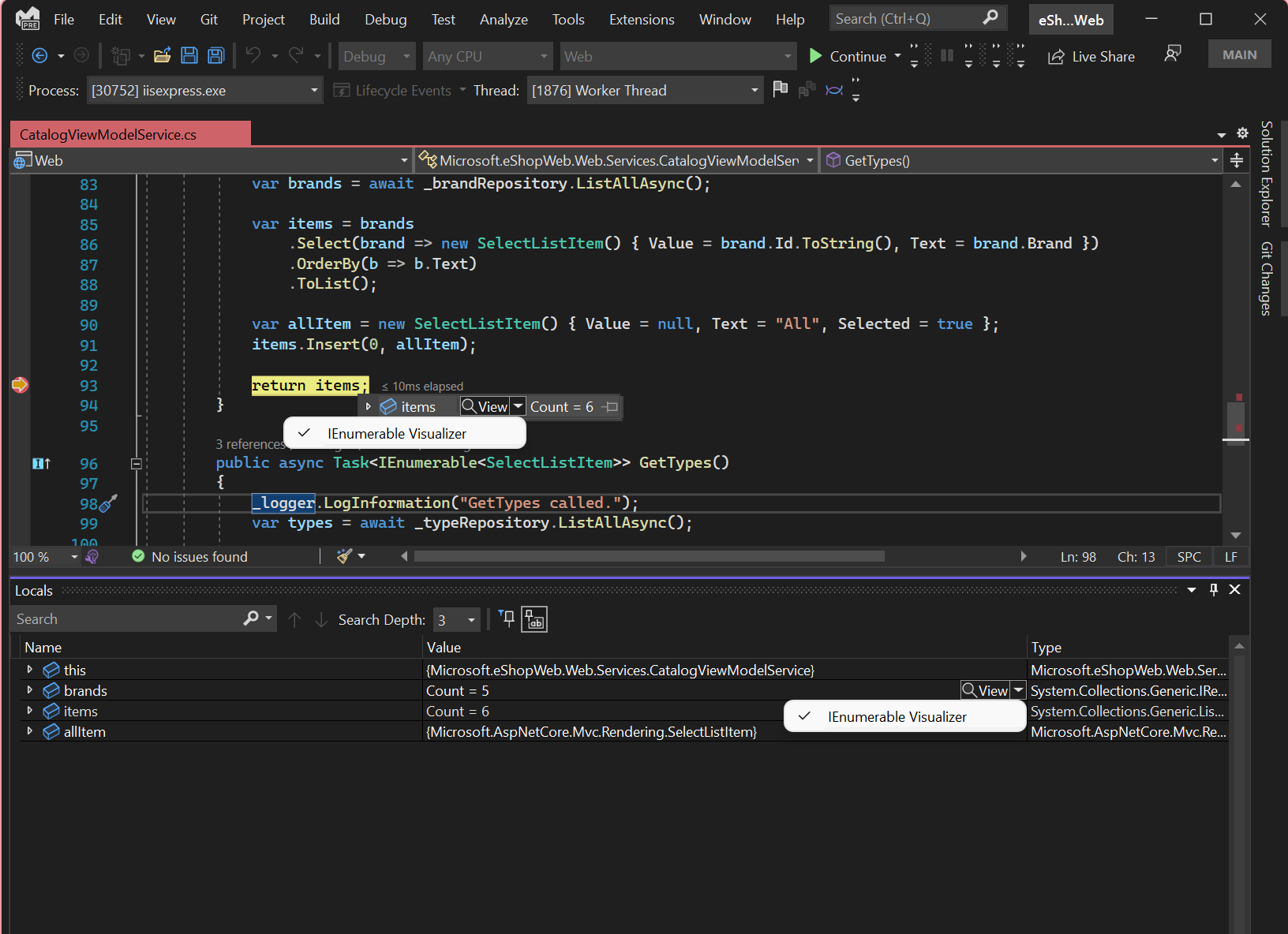The width and height of the screenshot is (1288, 934).
Task: Open the Debug menu
Action: pyautogui.click(x=386, y=19)
